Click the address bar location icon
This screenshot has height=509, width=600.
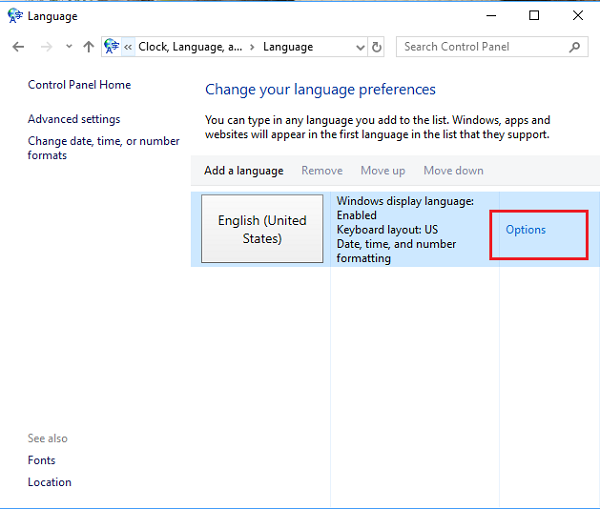pos(112,47)
